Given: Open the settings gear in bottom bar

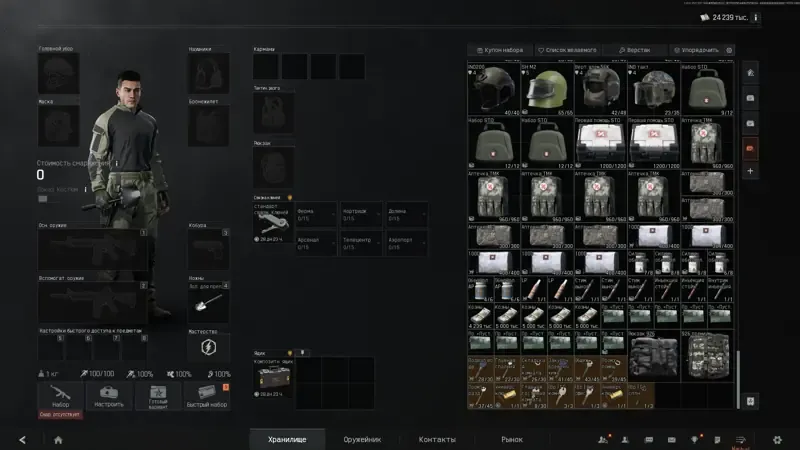Looking at the screenshot, I should point(777,440).
